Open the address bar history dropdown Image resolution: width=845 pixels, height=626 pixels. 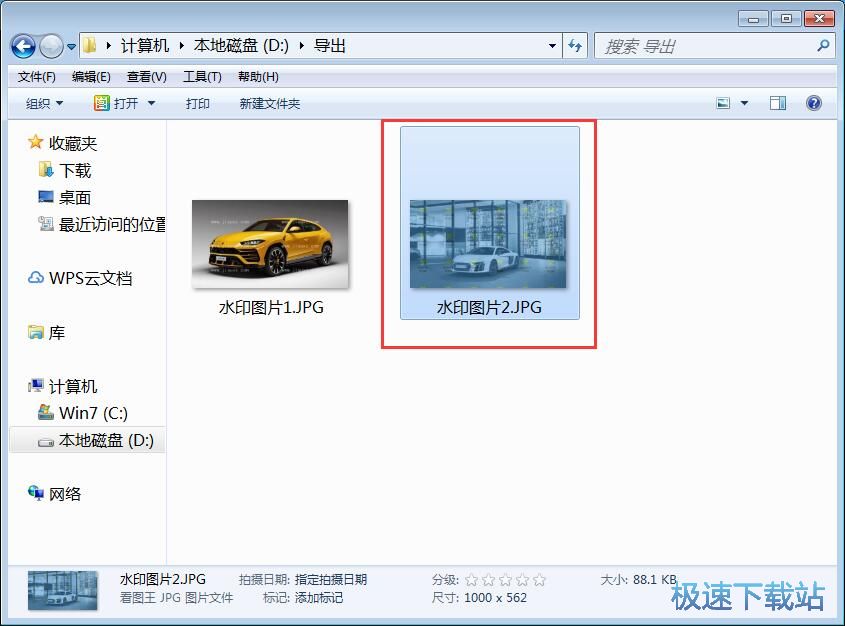[x=552, y=46]
